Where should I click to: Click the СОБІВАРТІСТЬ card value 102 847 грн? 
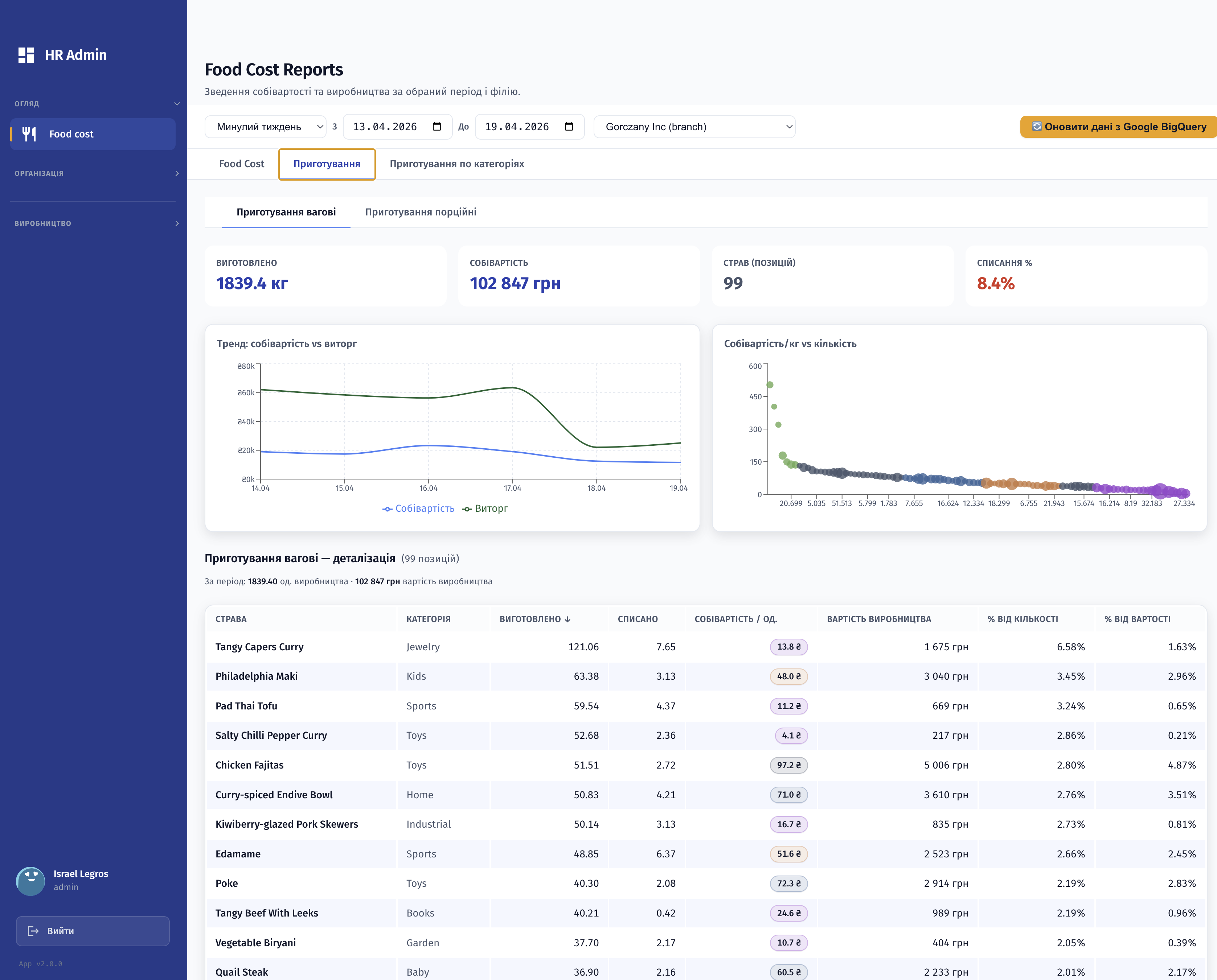tap(515, 283)
